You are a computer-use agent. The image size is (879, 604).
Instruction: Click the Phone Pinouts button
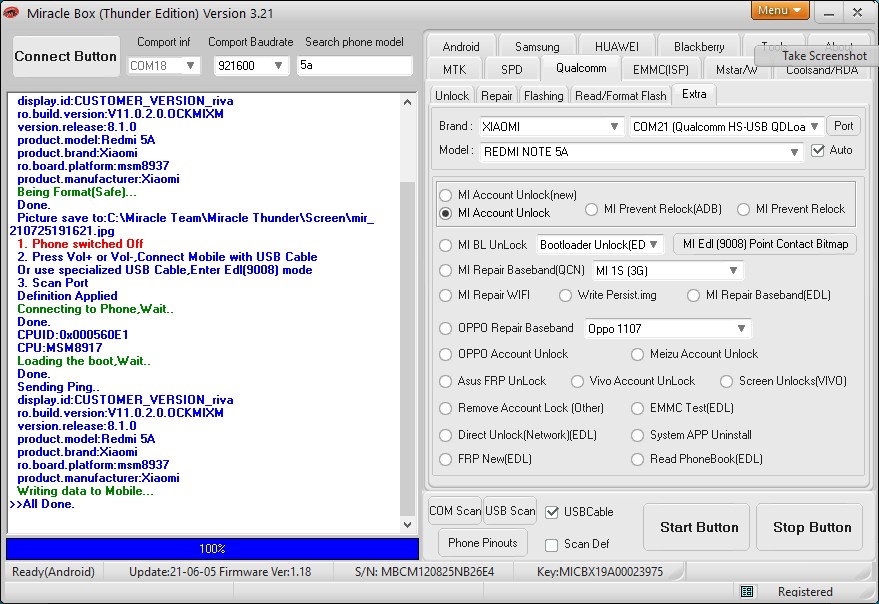tap(483, 543)
